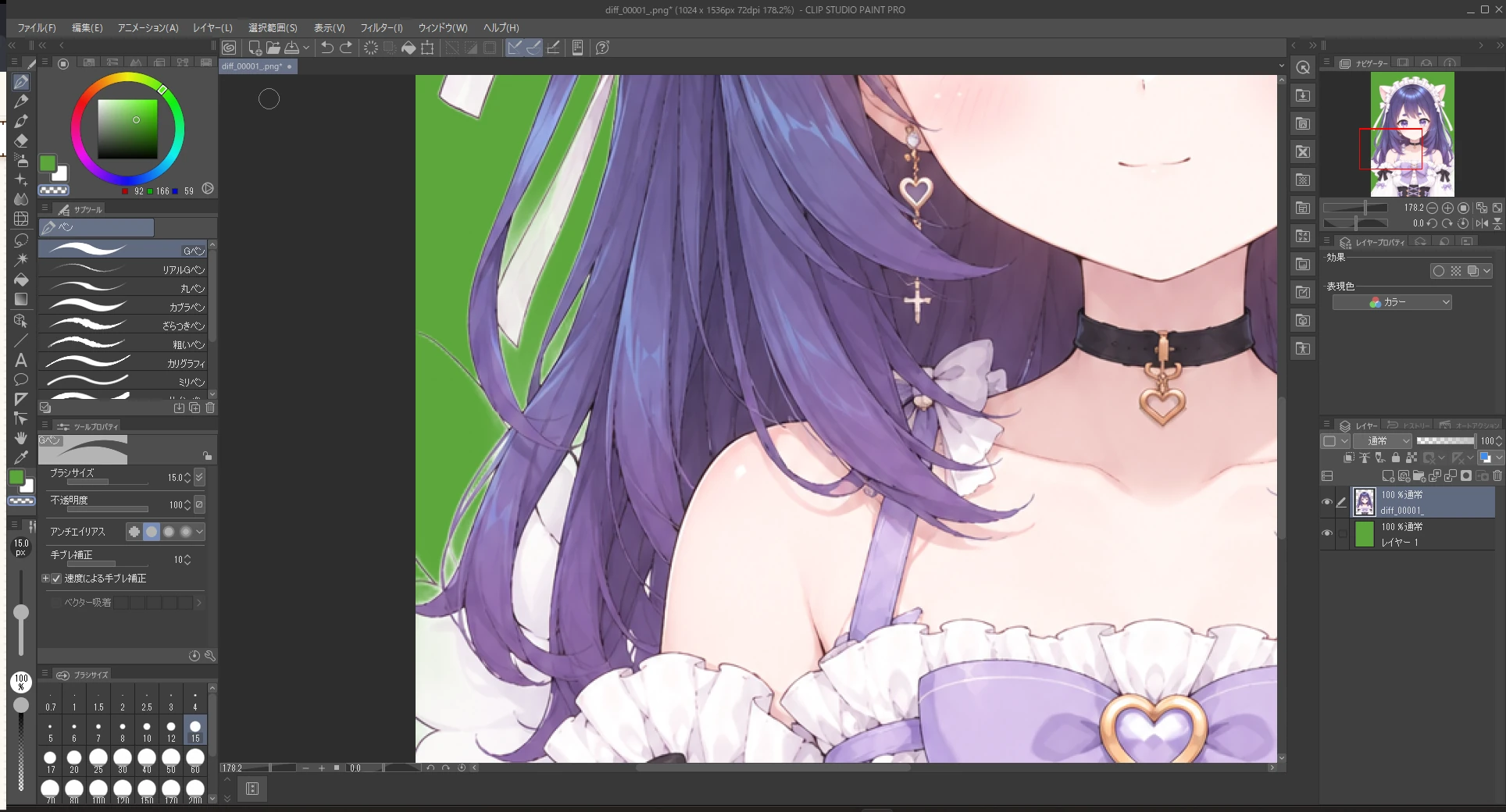Click the Undo arrow in the command bar
This screenshot has height=812, width=1506.
point(327,48)
